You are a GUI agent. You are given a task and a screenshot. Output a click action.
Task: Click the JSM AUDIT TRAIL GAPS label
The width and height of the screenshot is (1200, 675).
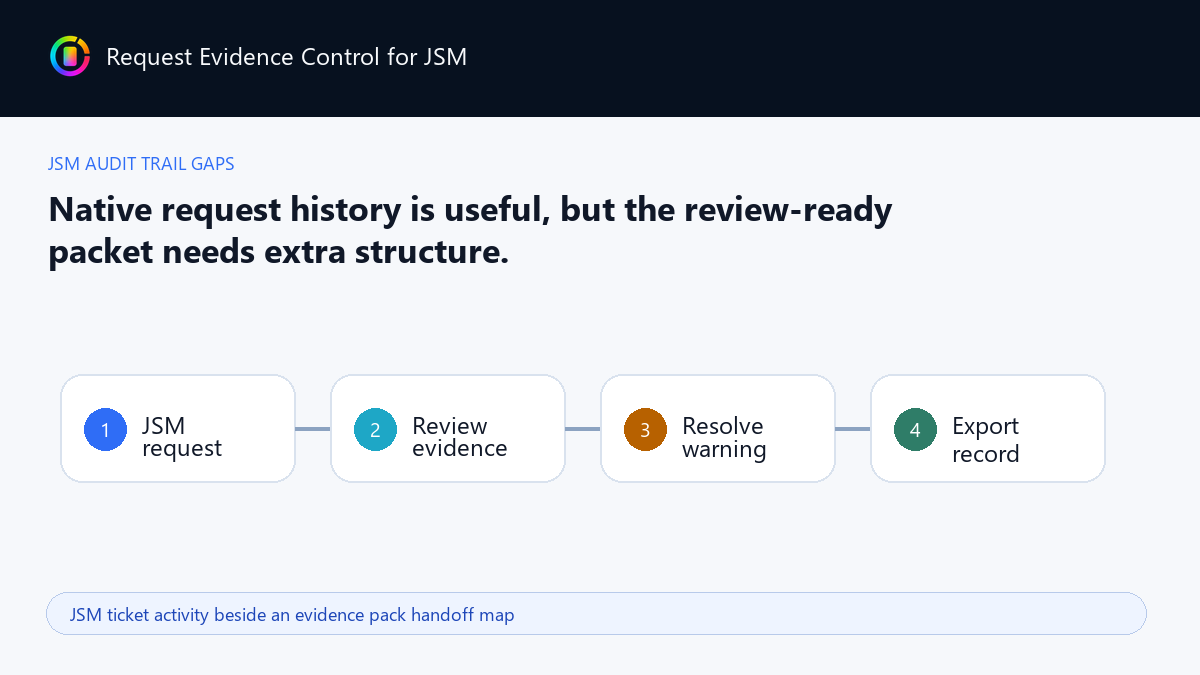141,164
